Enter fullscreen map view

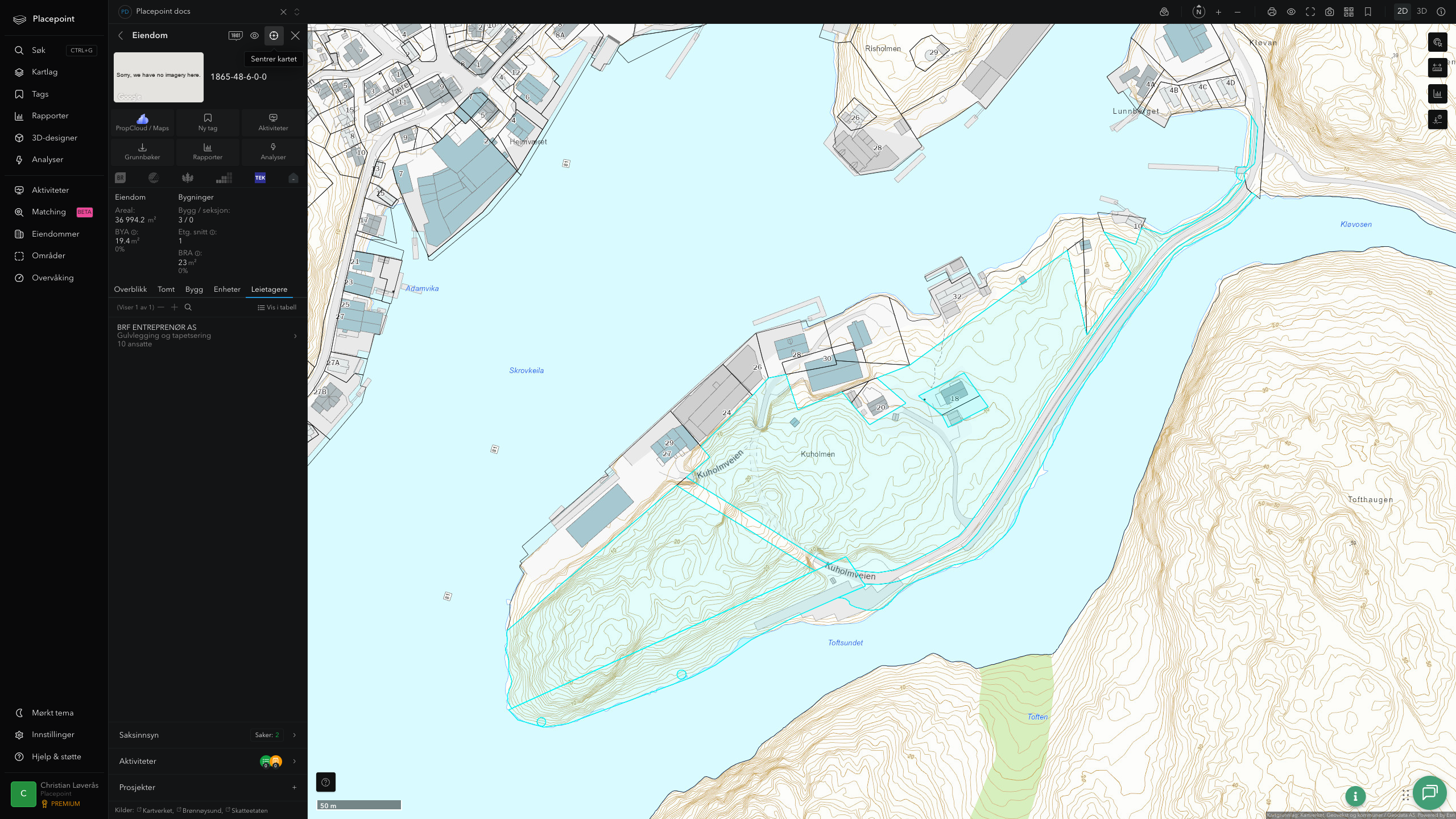1310,11
